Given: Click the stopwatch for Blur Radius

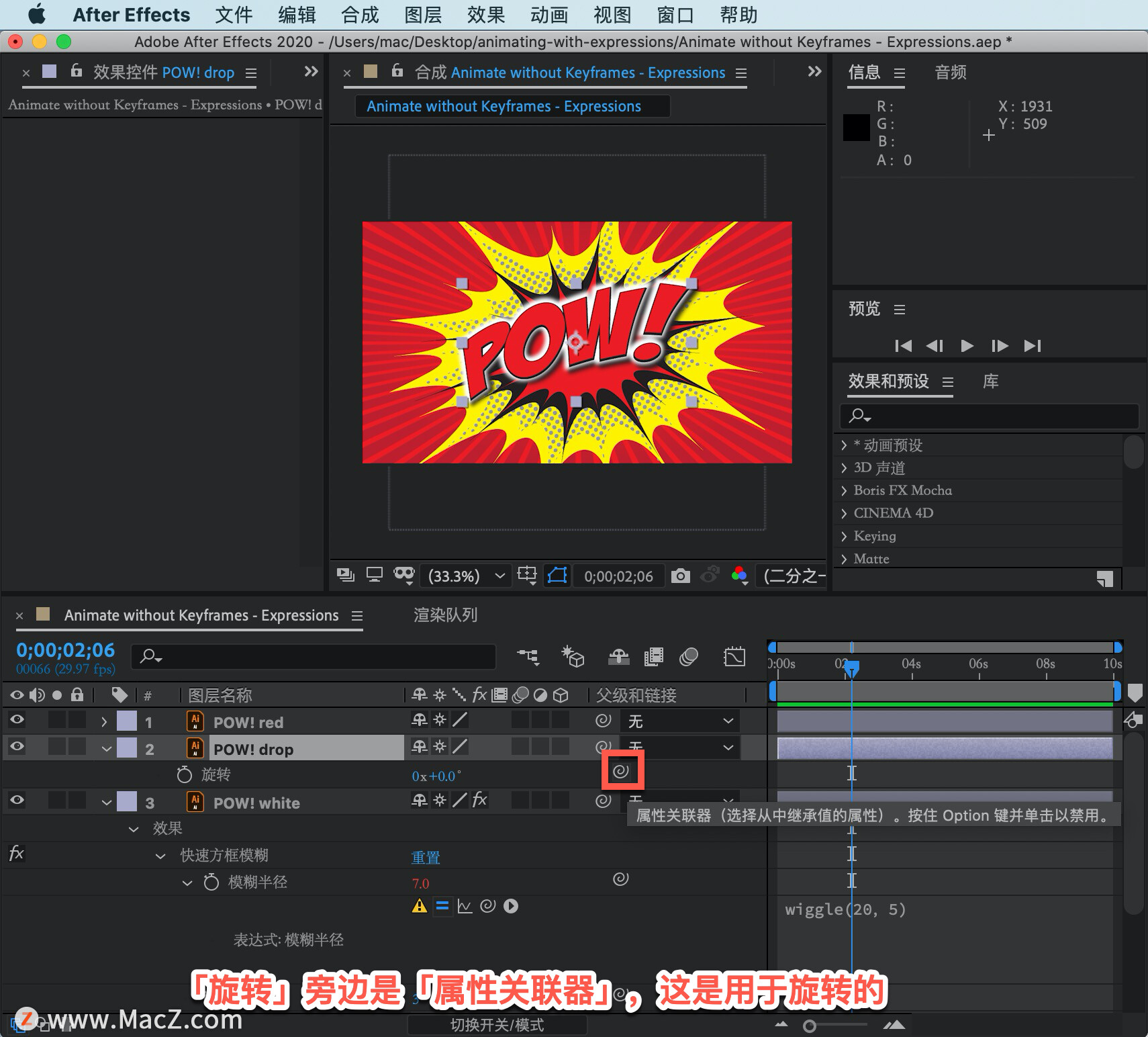Looking at the screenshot, I should [211, 882].
